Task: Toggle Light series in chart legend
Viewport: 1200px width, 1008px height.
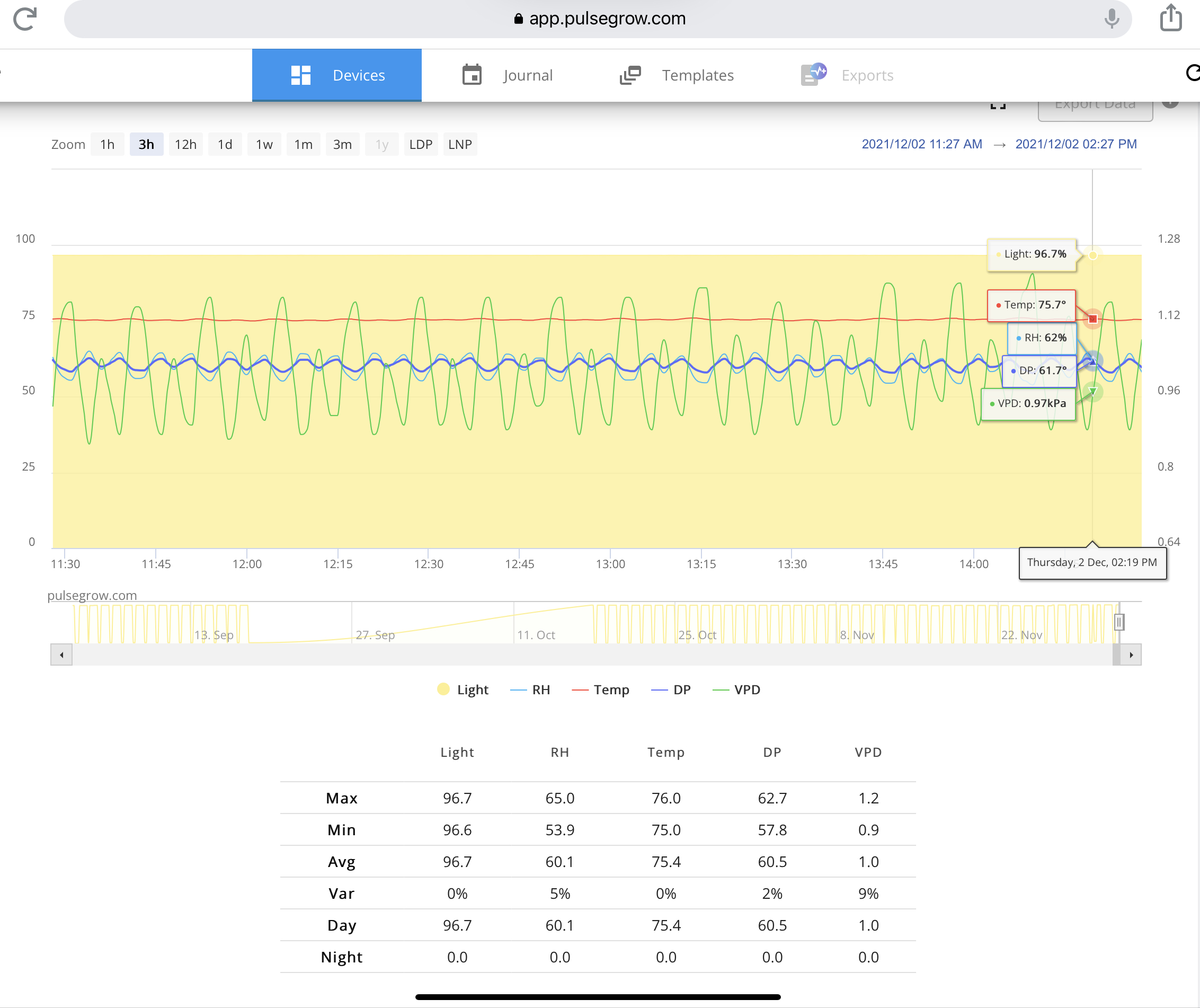Action: click(463, 689)
